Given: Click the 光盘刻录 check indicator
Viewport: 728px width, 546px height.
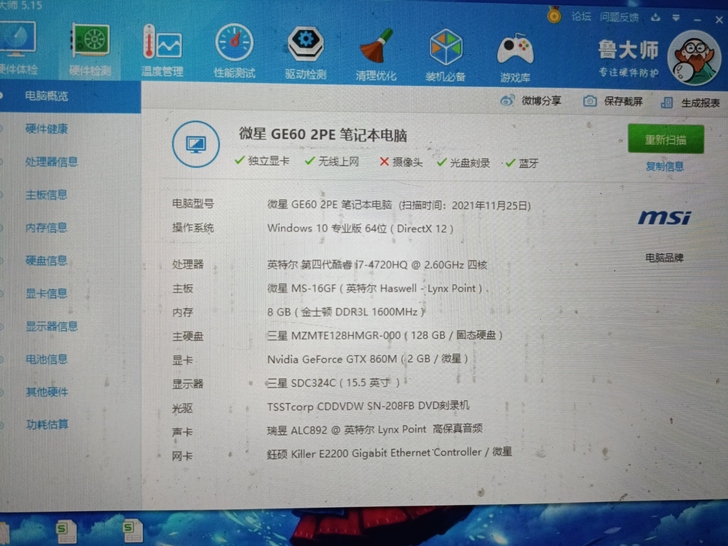Looking at the screenshot, I should click(463, 162).
